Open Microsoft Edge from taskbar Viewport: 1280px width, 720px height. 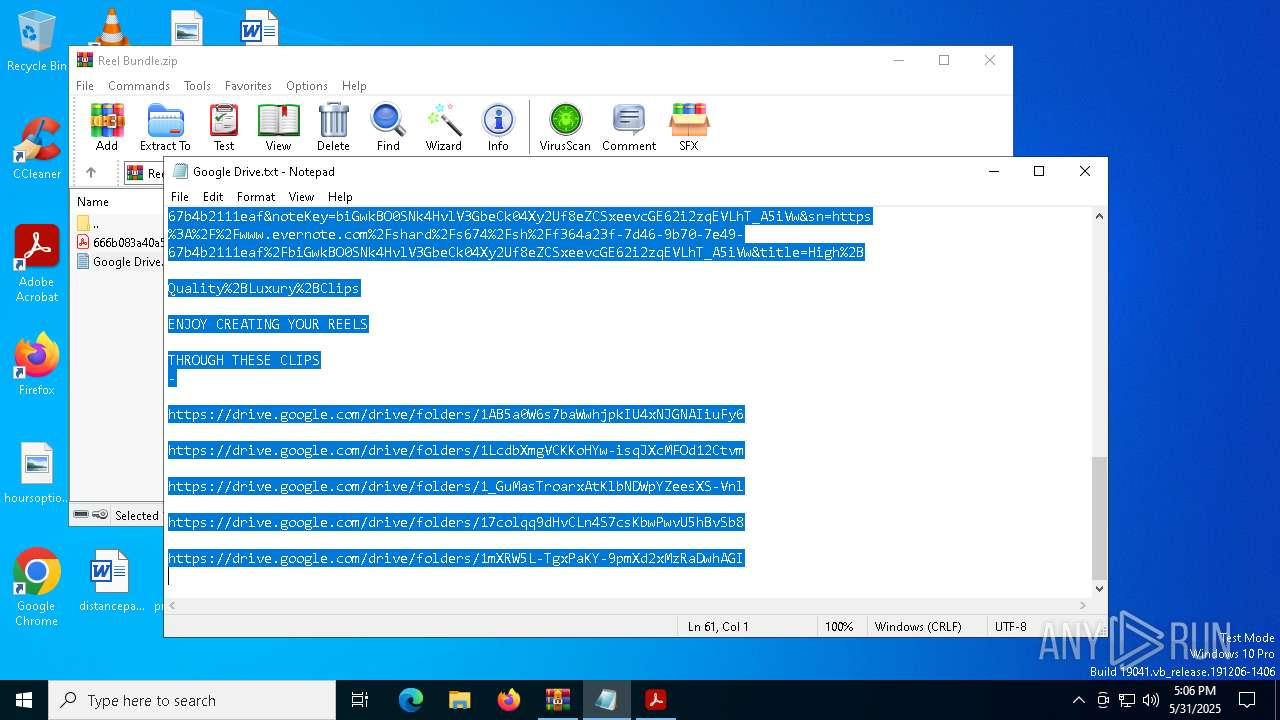tap(411, 700)
